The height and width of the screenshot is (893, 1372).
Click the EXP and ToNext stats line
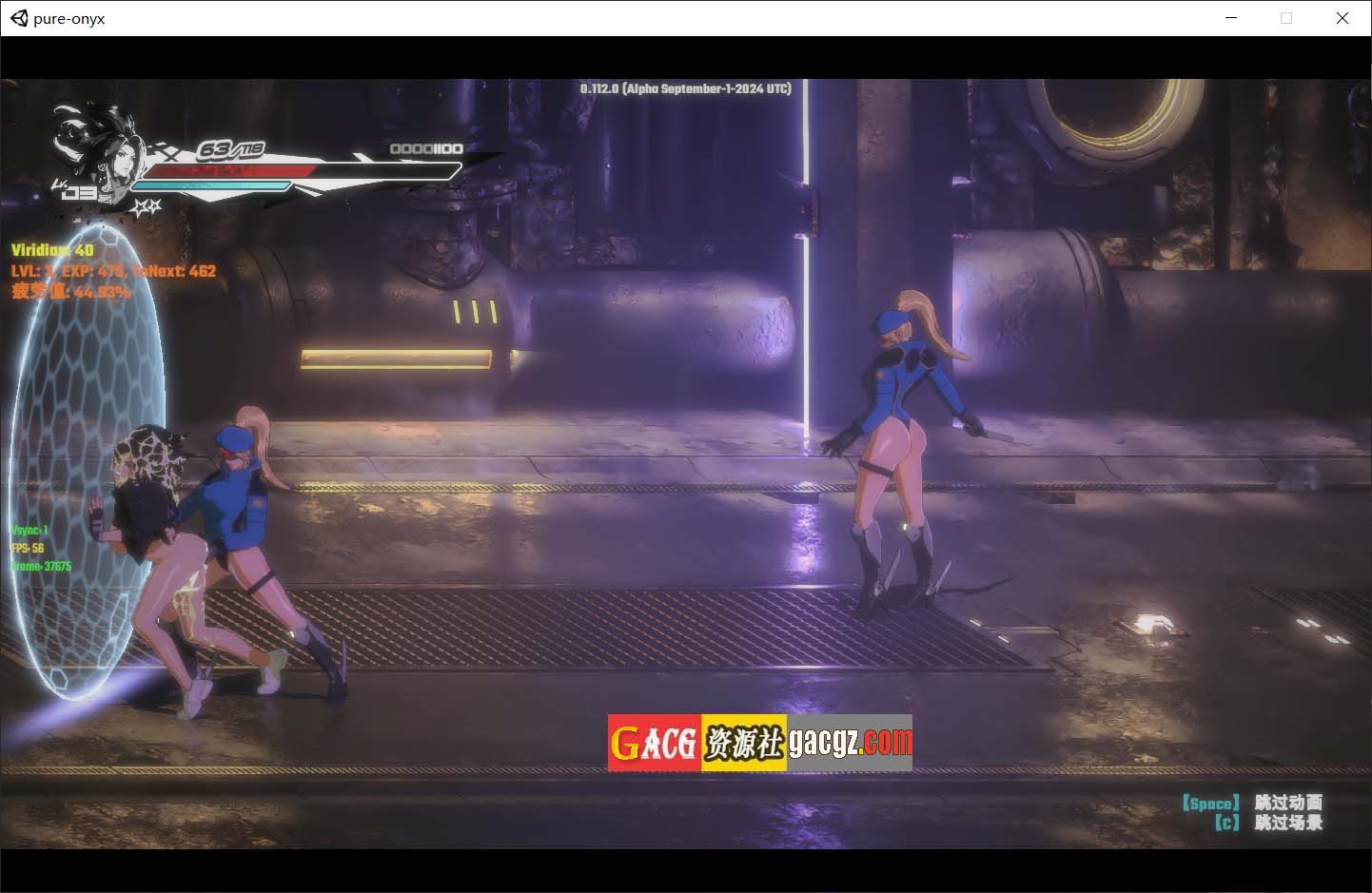tap(114, 271)
